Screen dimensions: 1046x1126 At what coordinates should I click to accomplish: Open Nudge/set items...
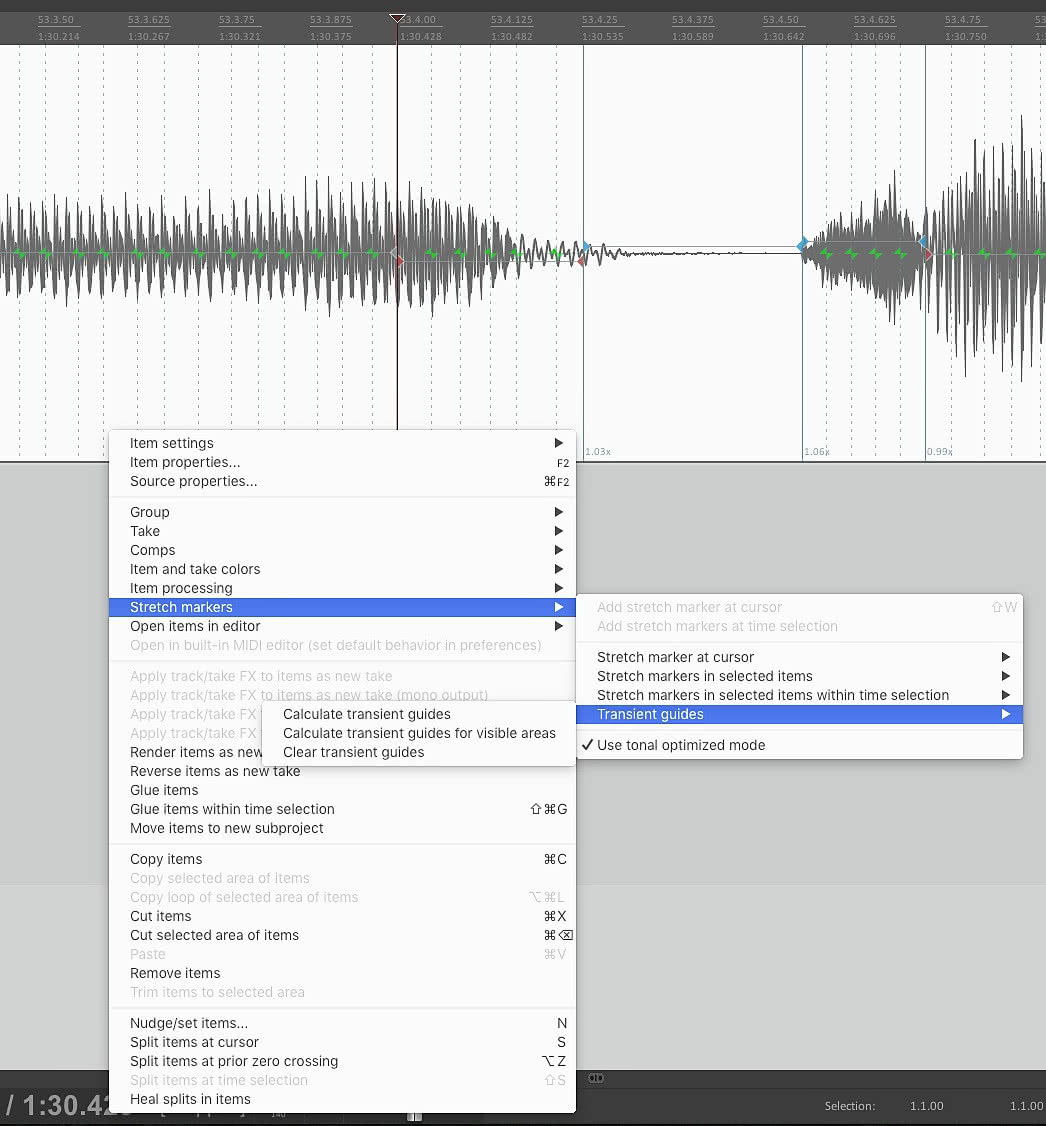tap(342, 1023)
